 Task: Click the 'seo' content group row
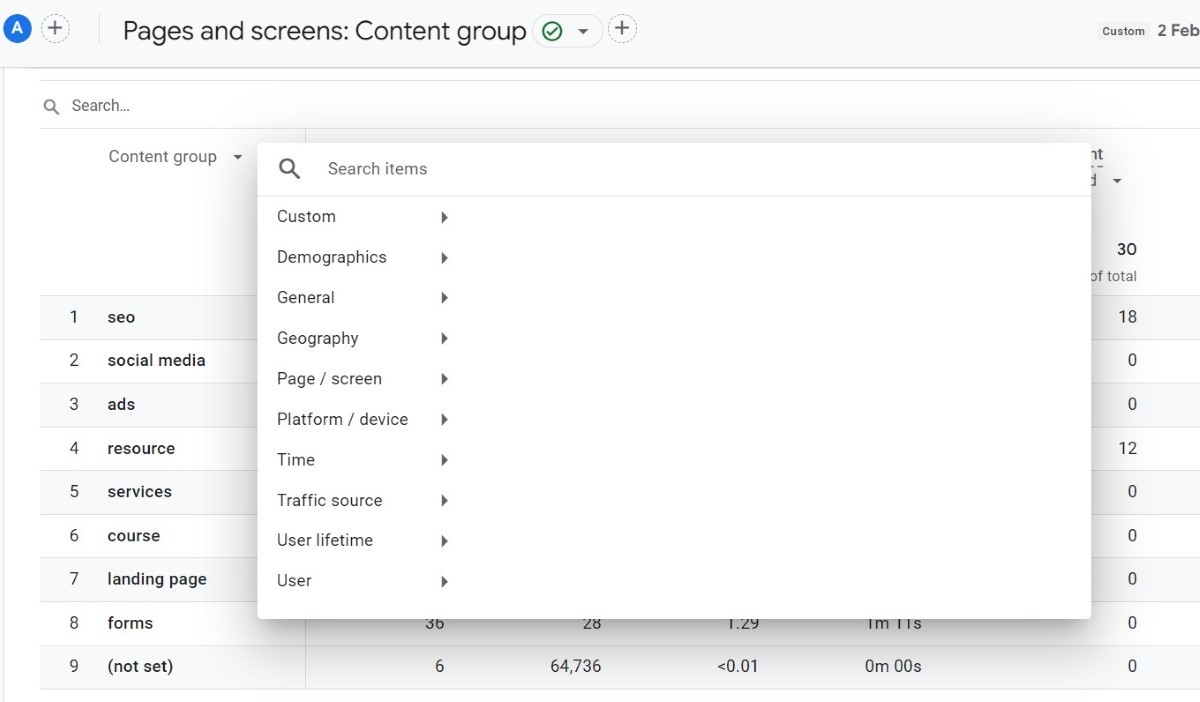[x=121, y=317]
